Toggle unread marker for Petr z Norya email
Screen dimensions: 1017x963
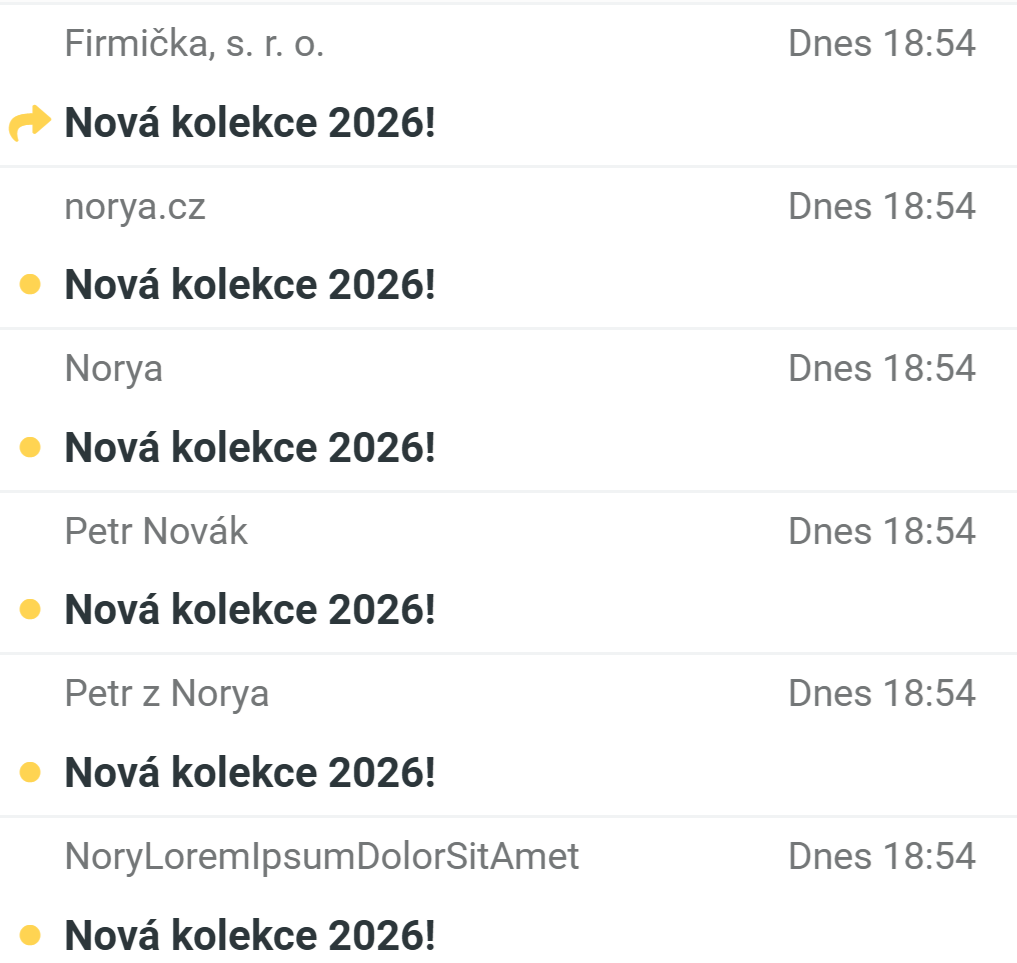tap(30, 772)
